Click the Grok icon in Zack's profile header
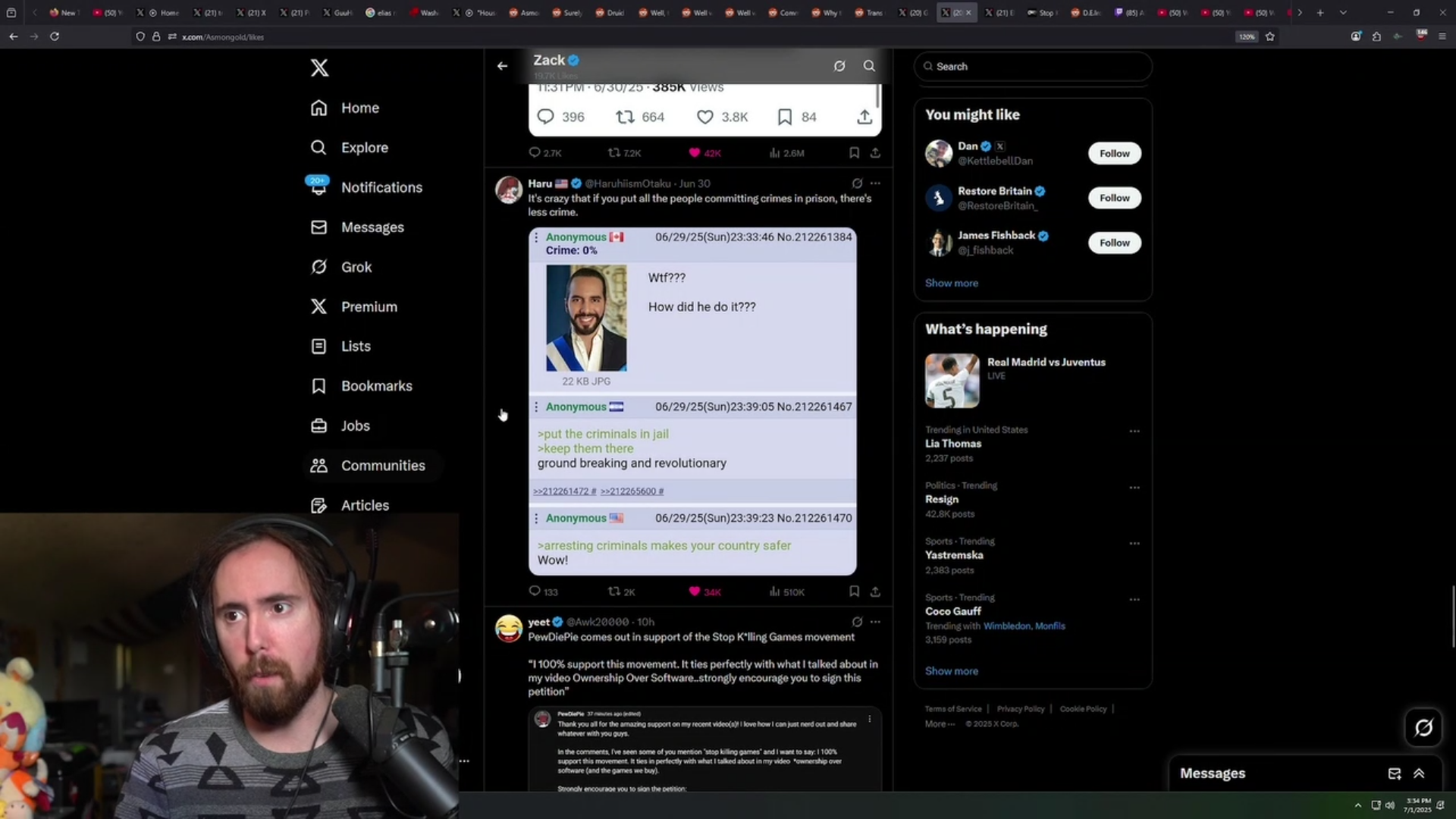Image resolution: width=1456 pixels, height=819 pixels. coord(839,66)
